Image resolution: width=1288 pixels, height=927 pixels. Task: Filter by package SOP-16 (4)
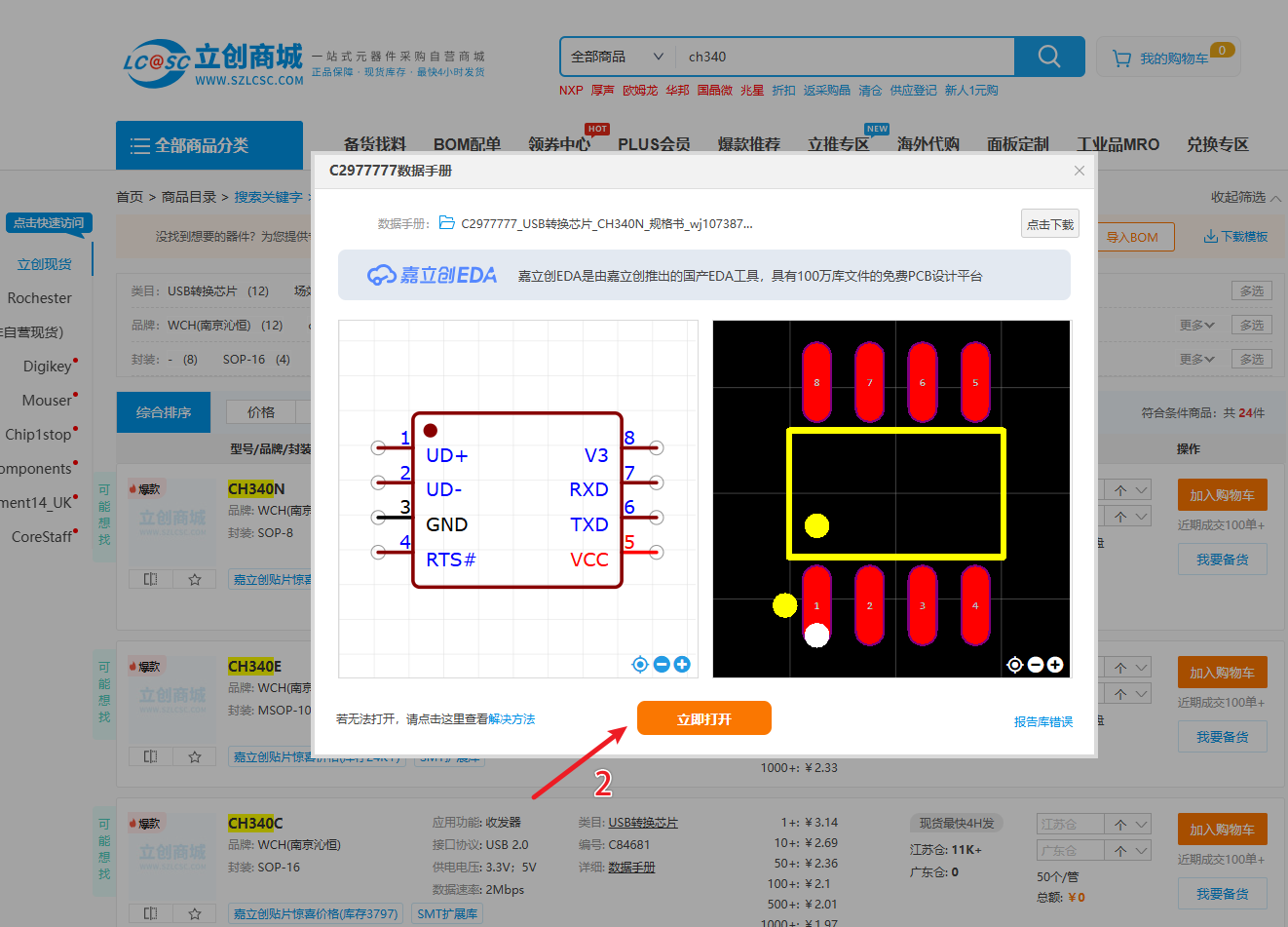[256, 360]
